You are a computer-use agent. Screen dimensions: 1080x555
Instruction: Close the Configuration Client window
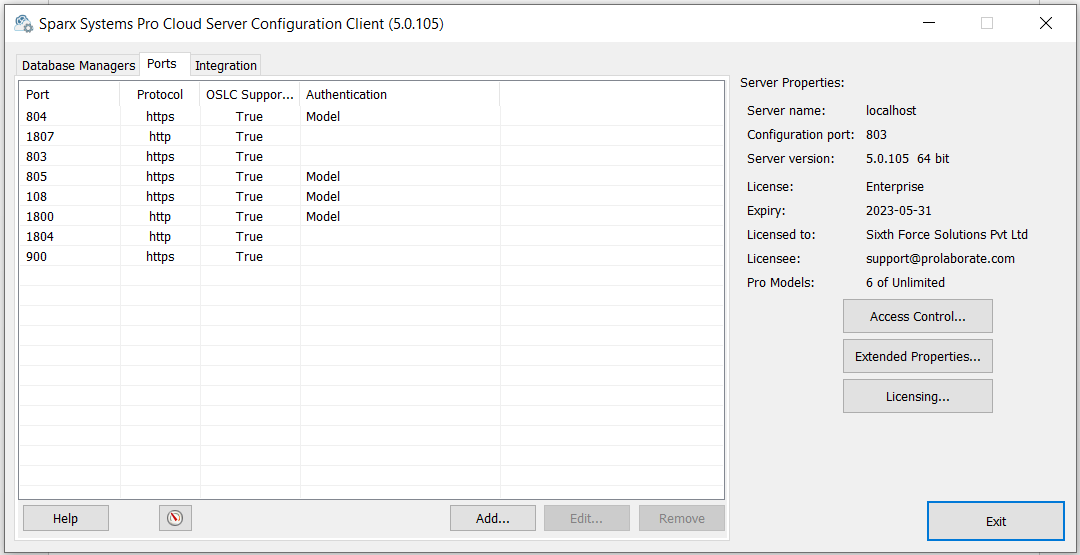click(x=1046, y=23)
